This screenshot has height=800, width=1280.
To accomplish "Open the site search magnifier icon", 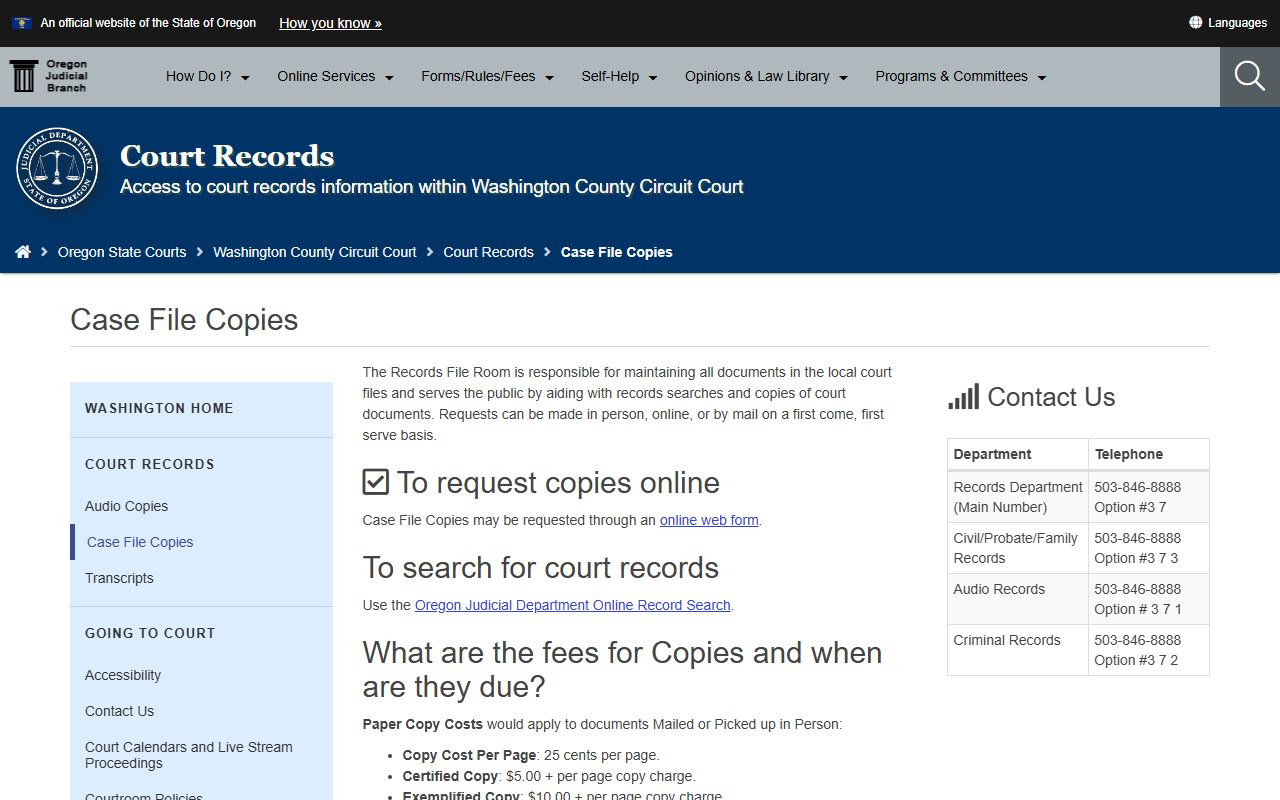I will (1250, 77).
